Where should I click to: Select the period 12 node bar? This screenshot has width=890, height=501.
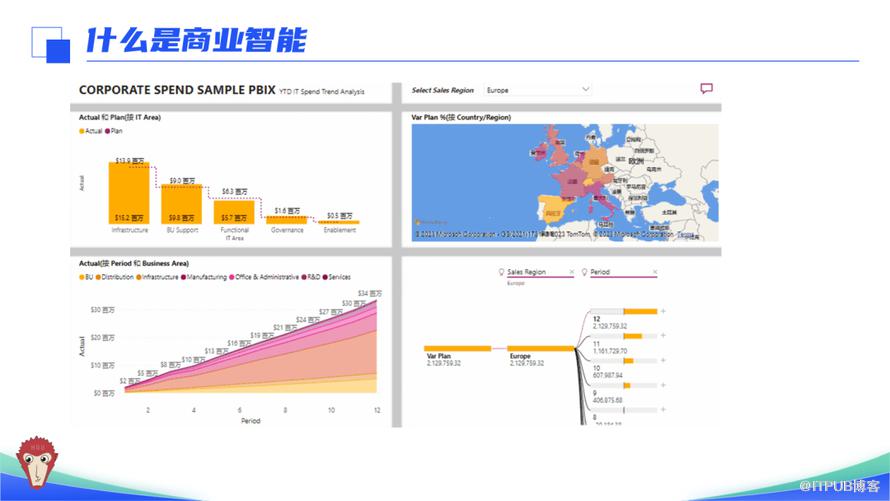[x=624, y=311]
